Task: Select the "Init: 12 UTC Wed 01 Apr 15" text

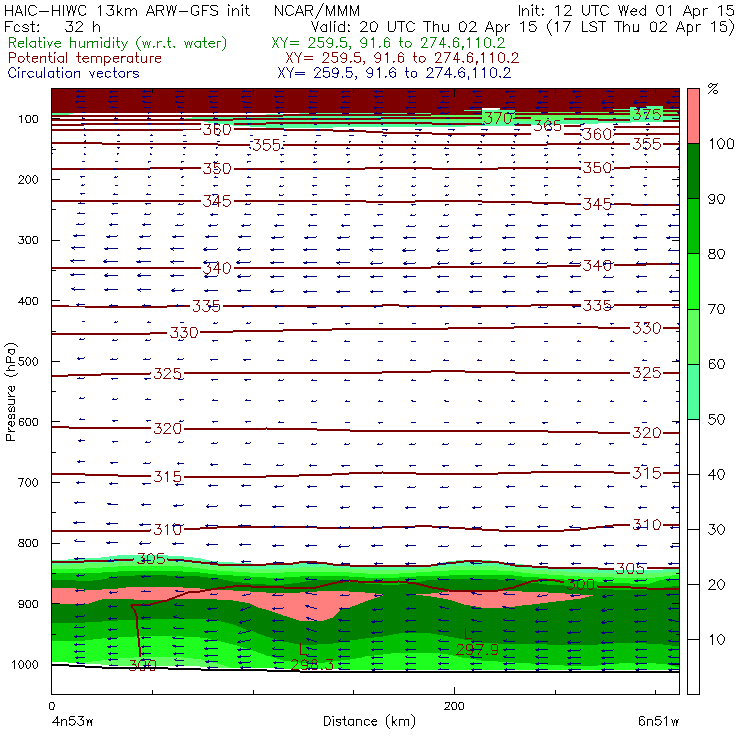Action: coord(626,10)
